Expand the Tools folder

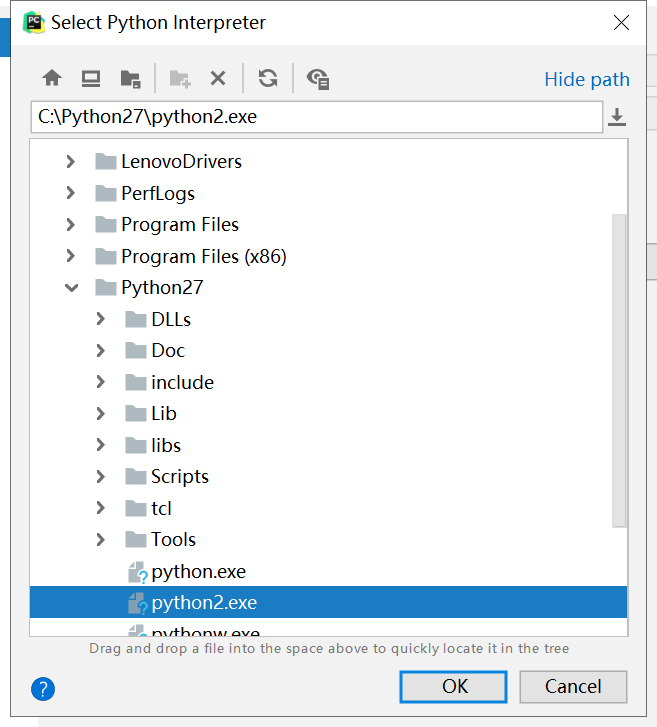(101, 540)
